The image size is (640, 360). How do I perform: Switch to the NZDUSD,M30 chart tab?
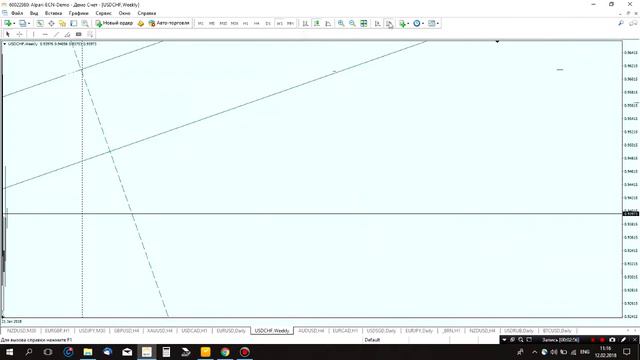point(22,331)
